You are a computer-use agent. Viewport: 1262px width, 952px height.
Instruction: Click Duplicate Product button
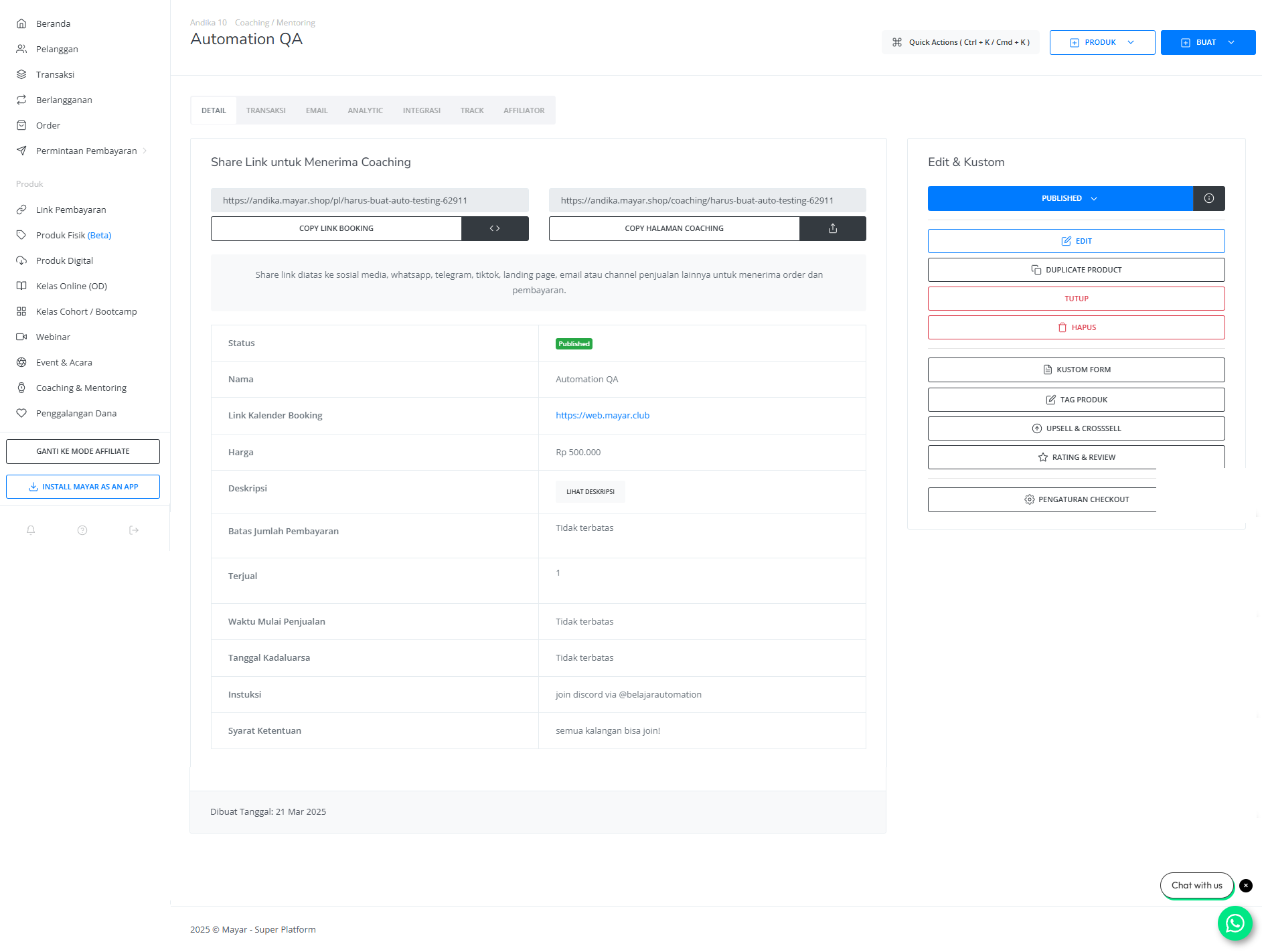[x=1077, y=270]
